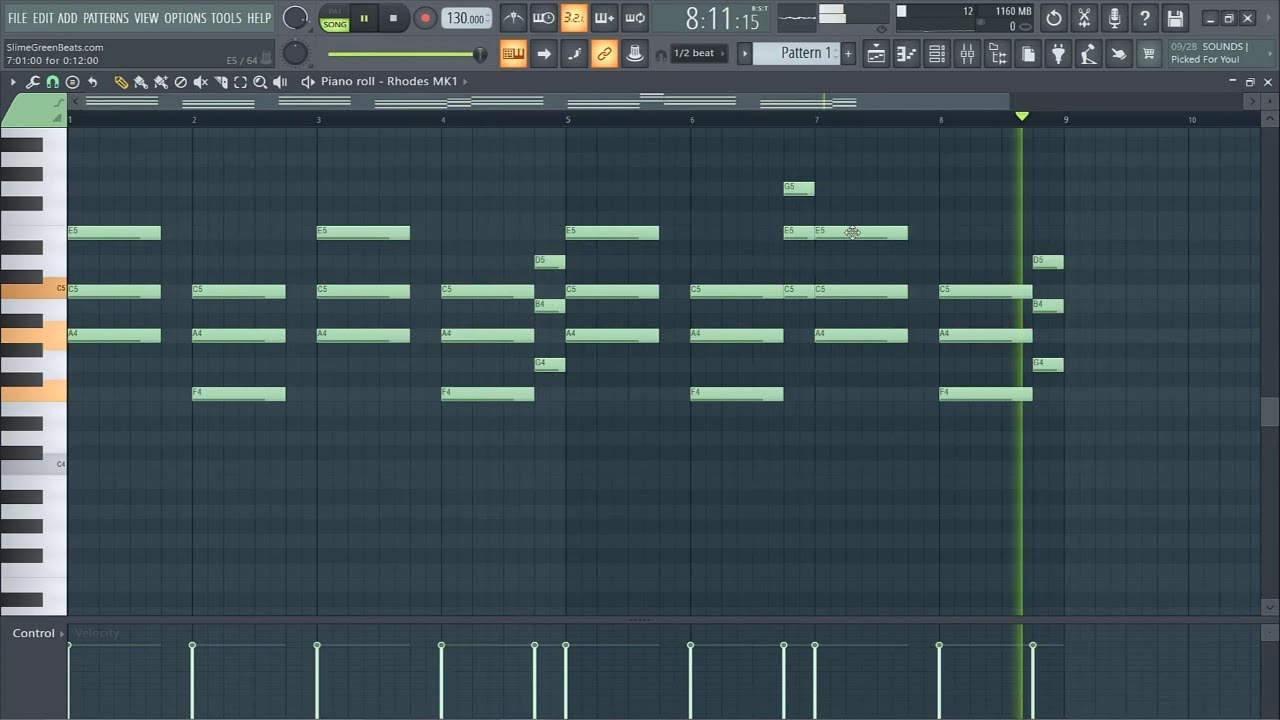The height and width of the screenshot is (720, 1280).
Task: Open the Mixer window icon
Action: click(967, 54)
